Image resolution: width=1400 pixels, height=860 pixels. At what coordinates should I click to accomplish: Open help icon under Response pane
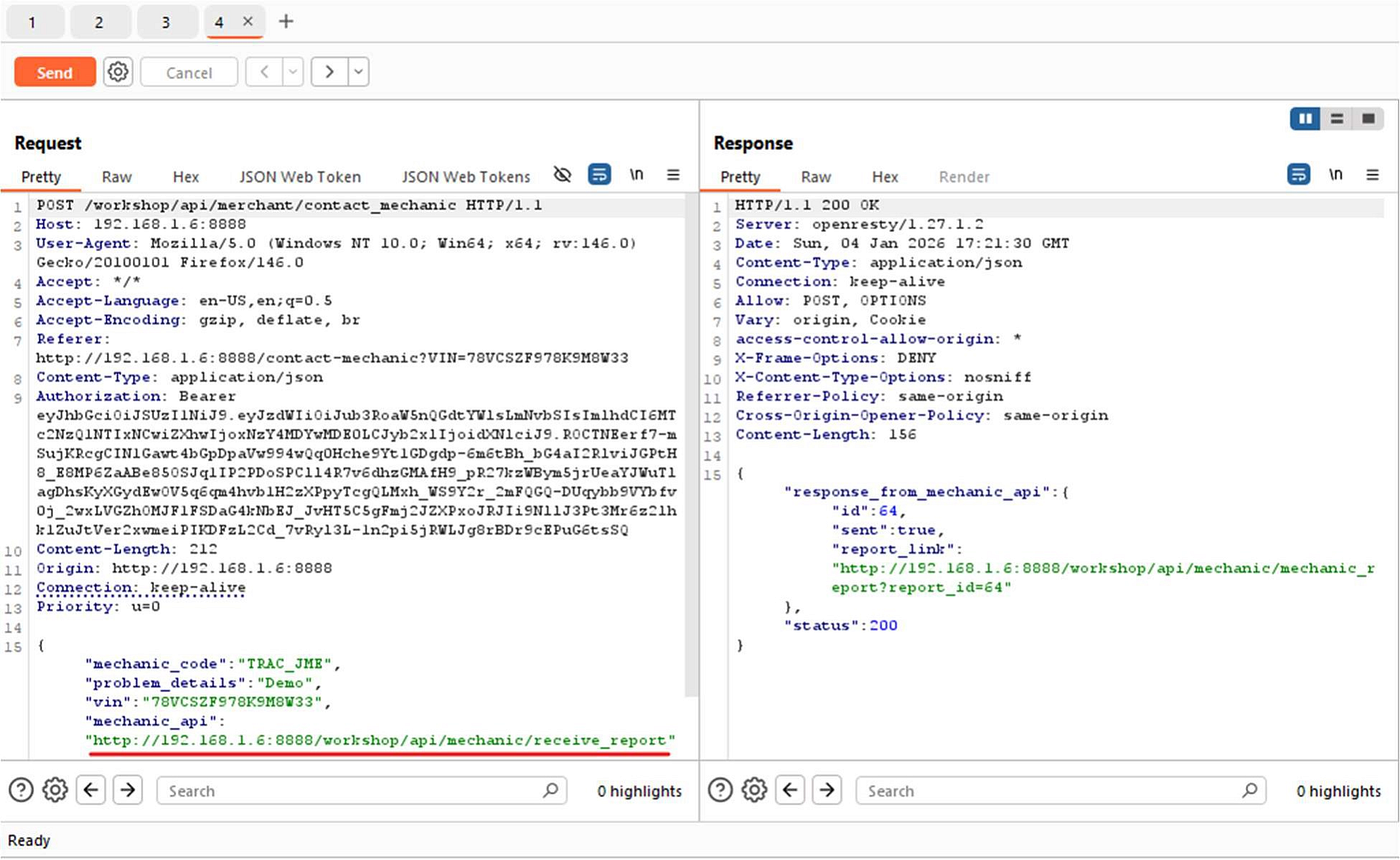[x=720, y=790]
